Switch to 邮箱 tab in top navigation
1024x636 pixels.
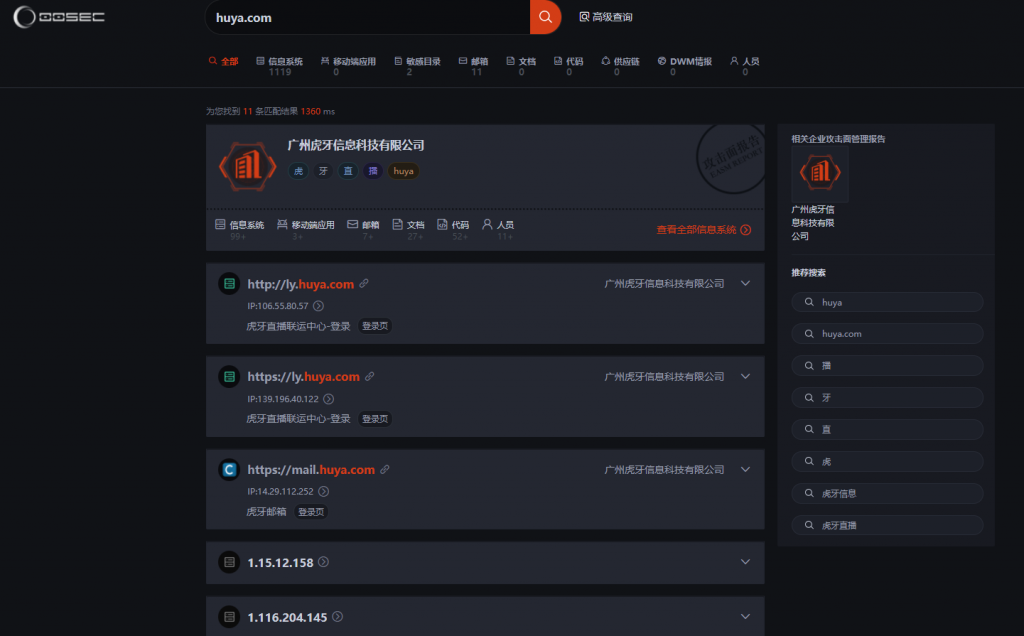click(473, 66)
